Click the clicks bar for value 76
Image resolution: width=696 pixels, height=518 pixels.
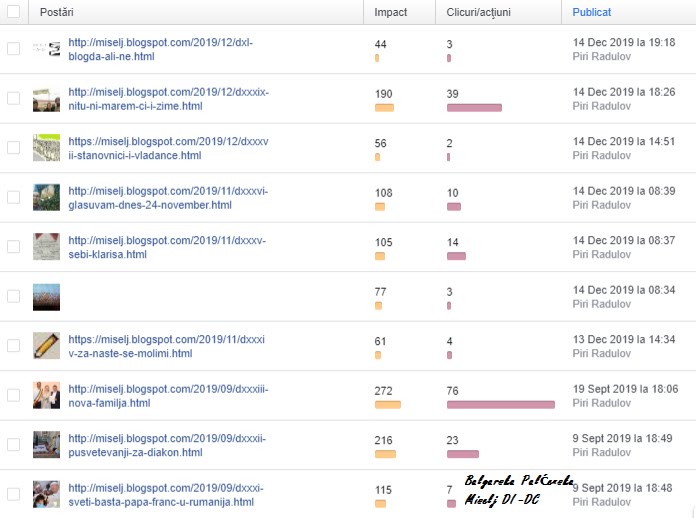501,405
